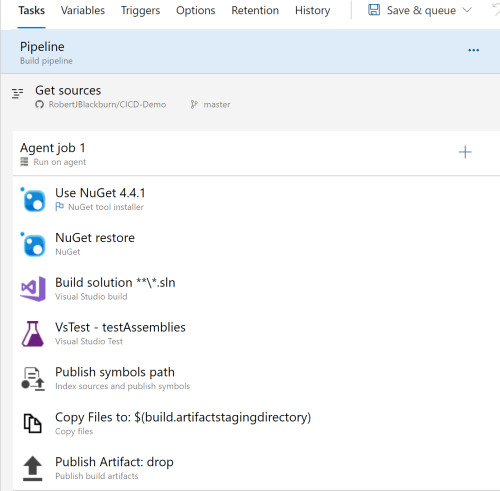Click the purple flask test icon
500x491 pixels.
point(33,334)
